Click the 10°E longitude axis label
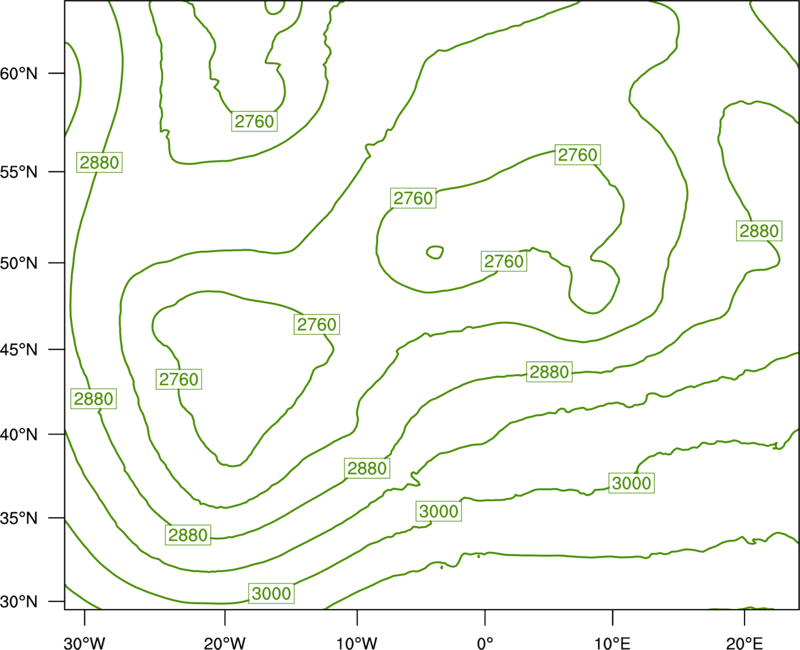The width and height of the screenshot is (800, 650). (x=612, y=643)
